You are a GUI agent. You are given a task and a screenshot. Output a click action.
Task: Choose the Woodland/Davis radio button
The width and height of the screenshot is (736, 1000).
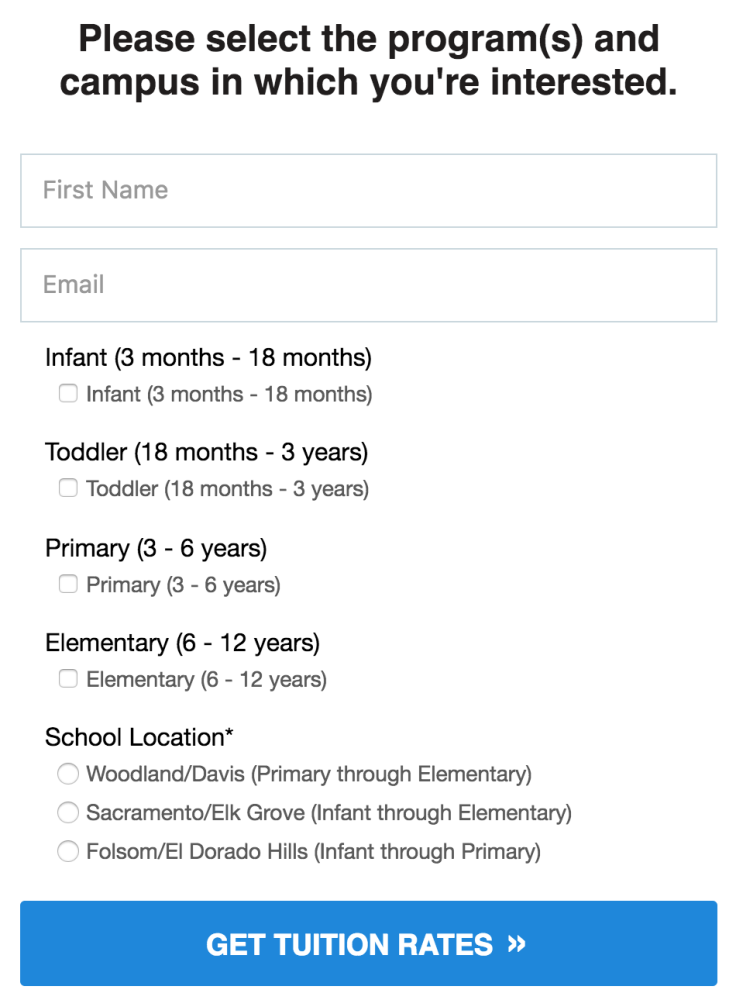click(68, 774)
